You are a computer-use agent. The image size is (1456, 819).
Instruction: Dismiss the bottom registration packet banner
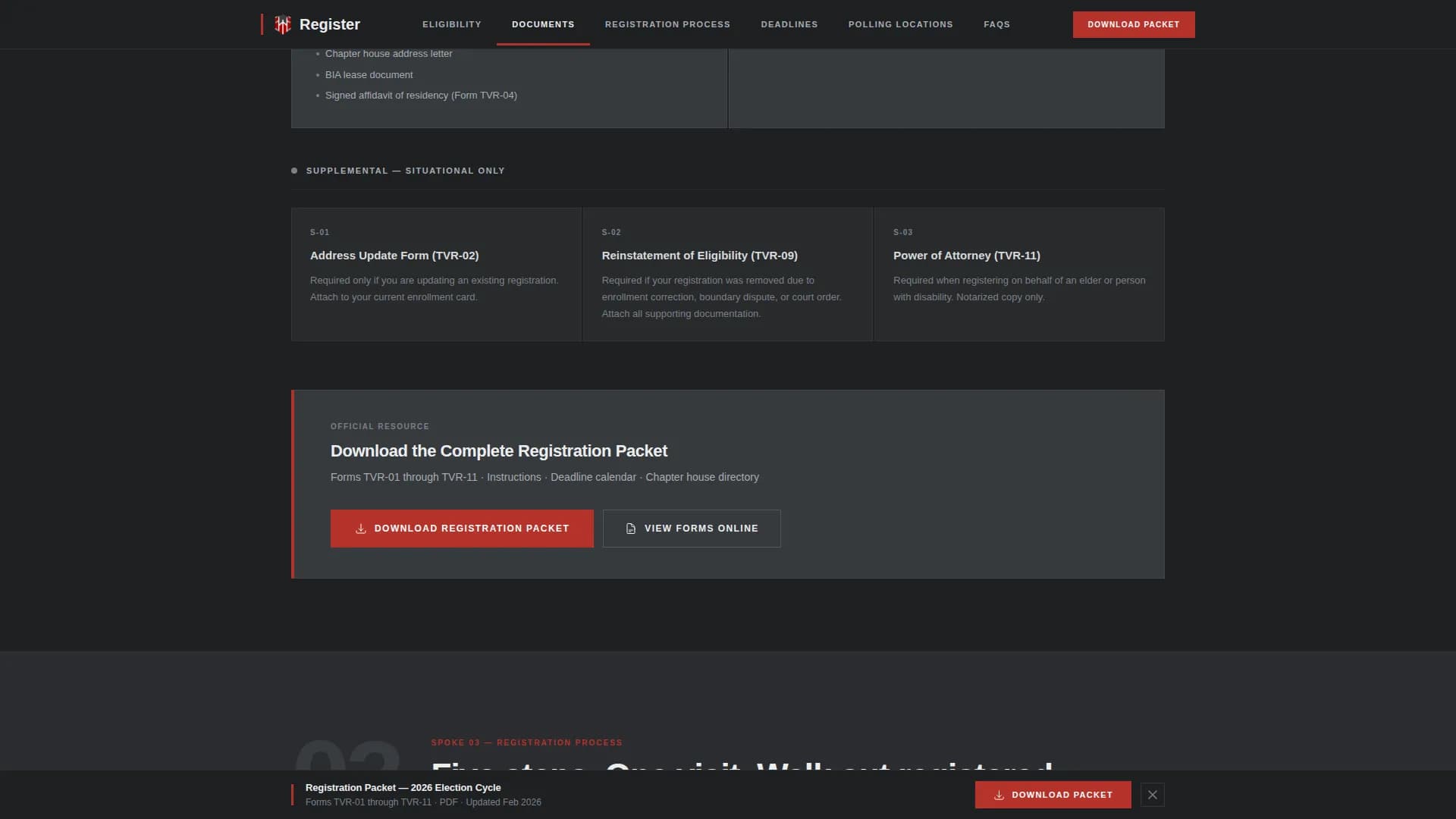[x=1153, y=795]
